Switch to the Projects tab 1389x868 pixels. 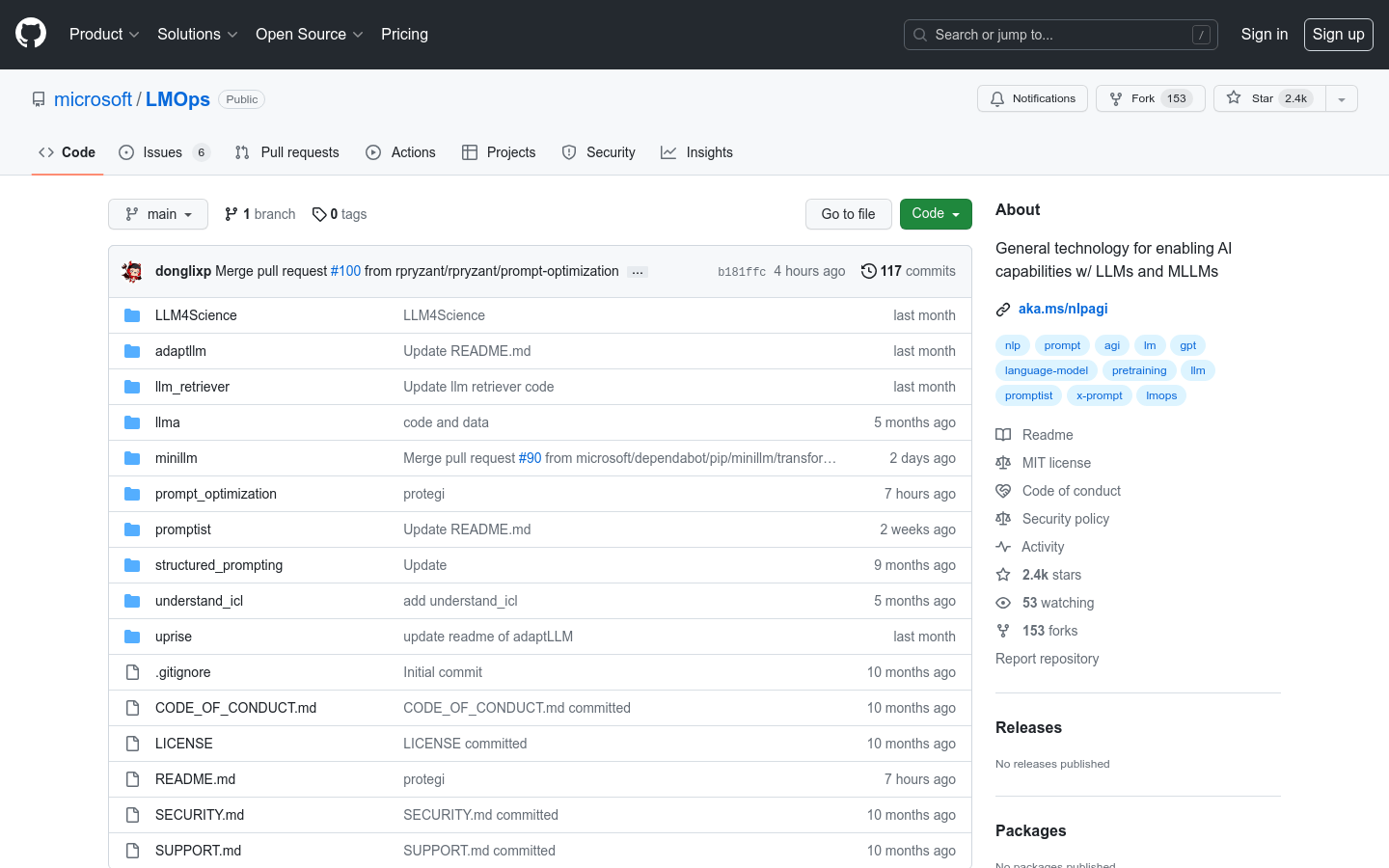point(499,152)
